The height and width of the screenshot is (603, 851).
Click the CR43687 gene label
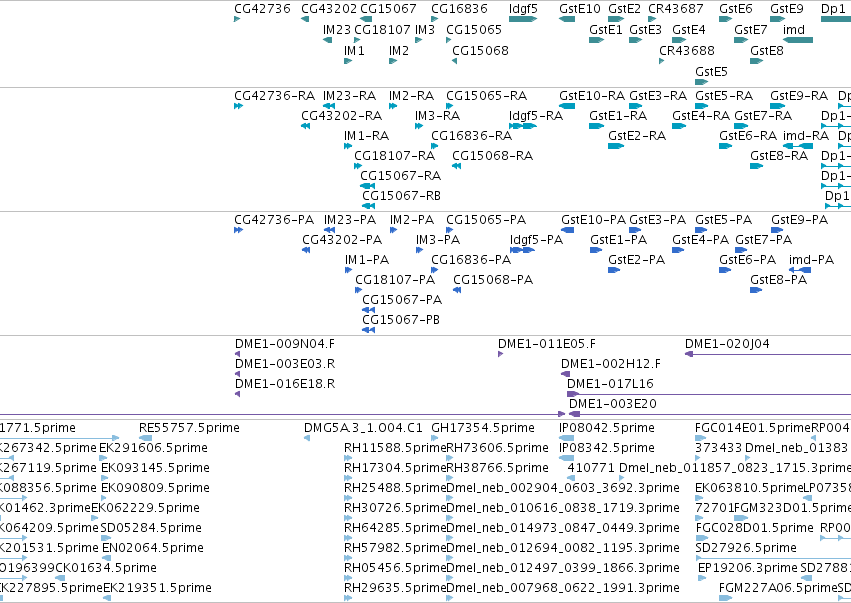point(676,9)
